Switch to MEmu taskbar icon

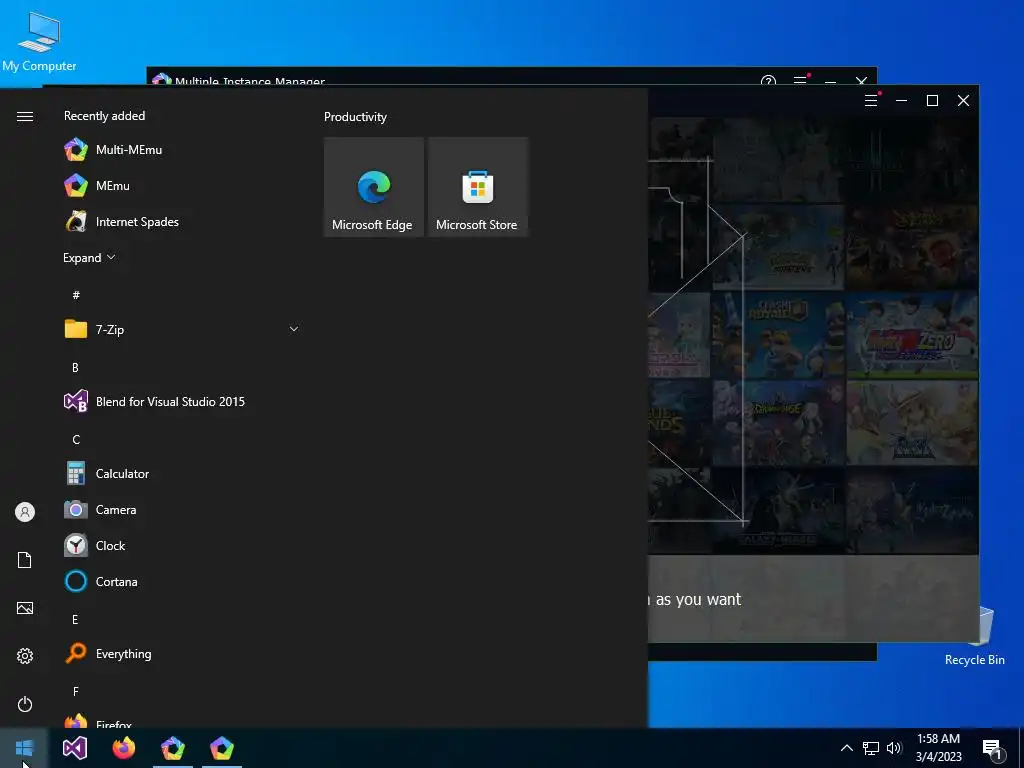click(x=222, y=748)
